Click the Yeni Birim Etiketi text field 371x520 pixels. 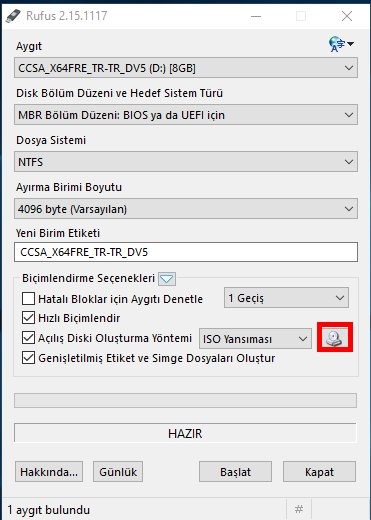point(186,252)
